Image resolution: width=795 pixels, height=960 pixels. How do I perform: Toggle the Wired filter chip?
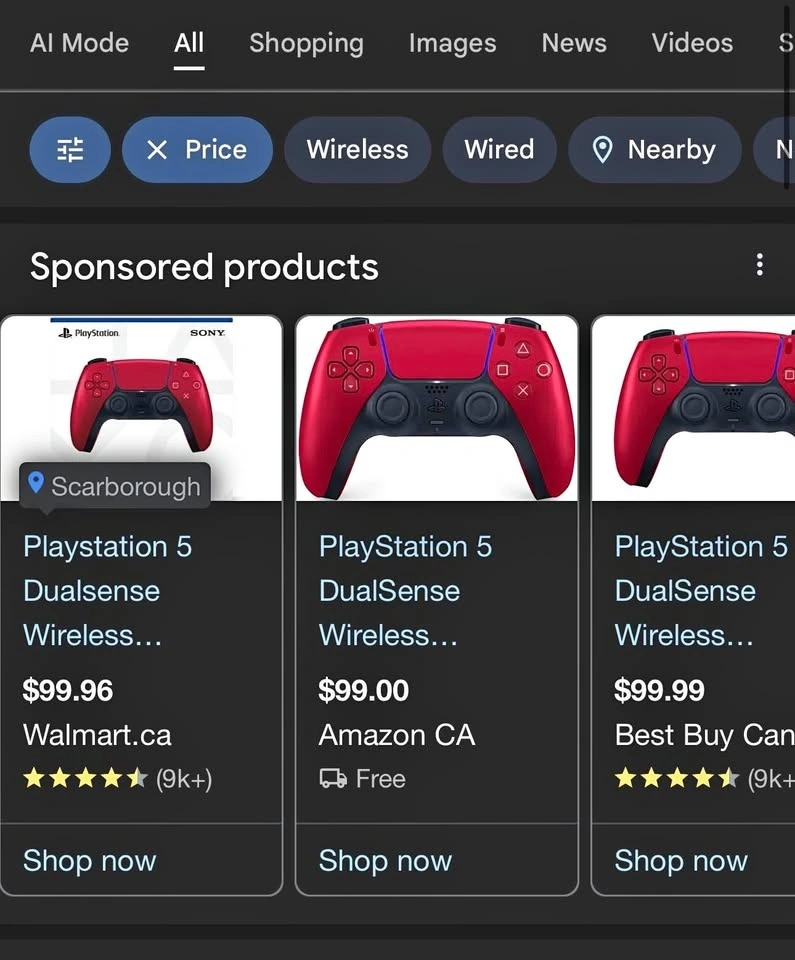click(499, 149)
